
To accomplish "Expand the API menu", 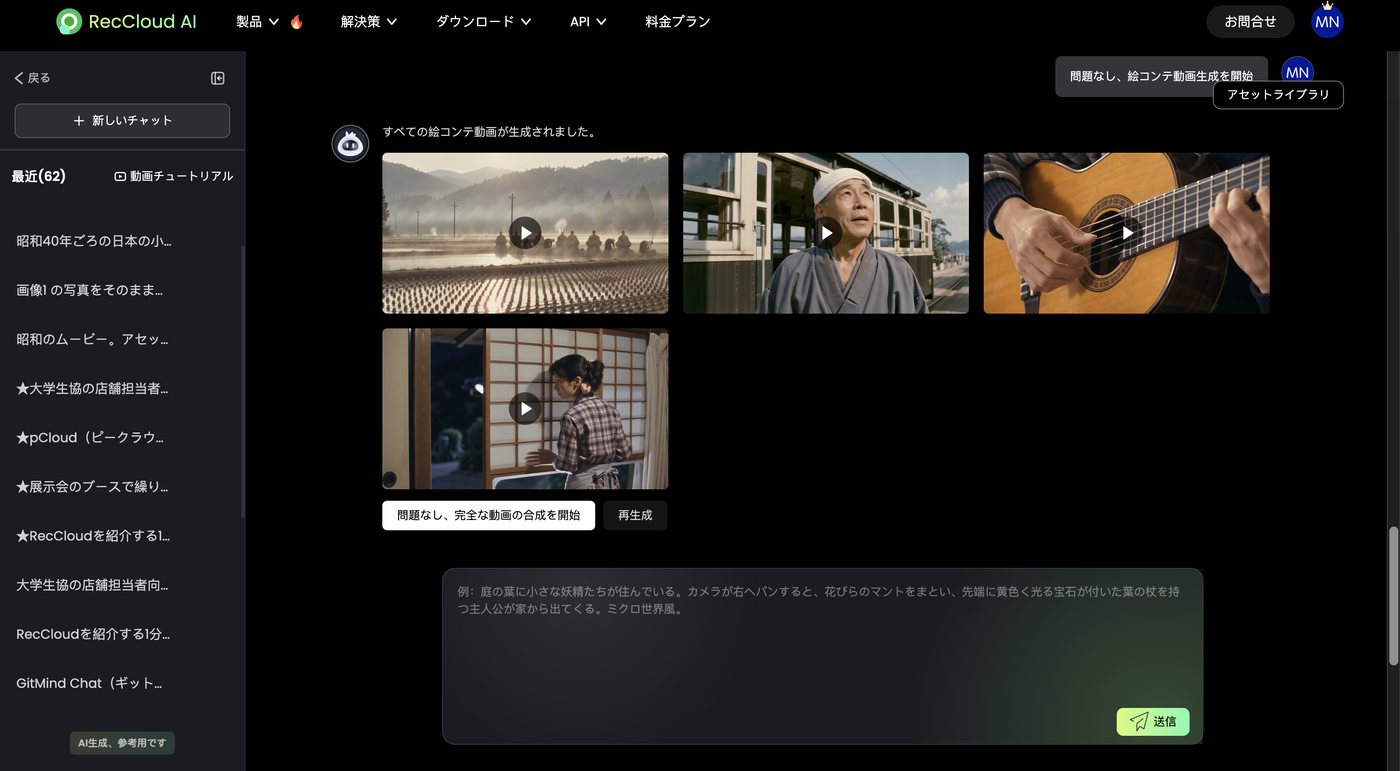I will (x=588, y=21).
